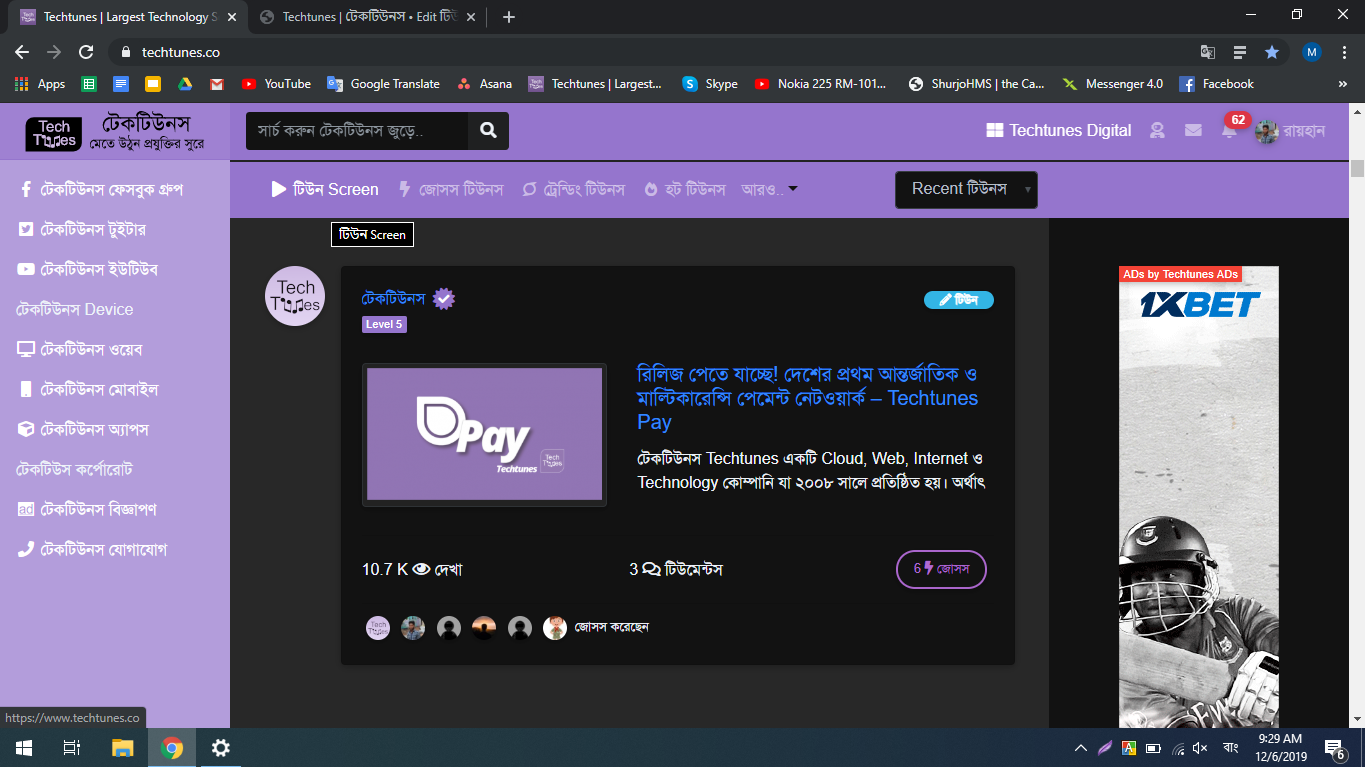Open the Google Slides bookmark icon
The width and height of the screenshot is (1365, 767).
[x=153, y=84]
